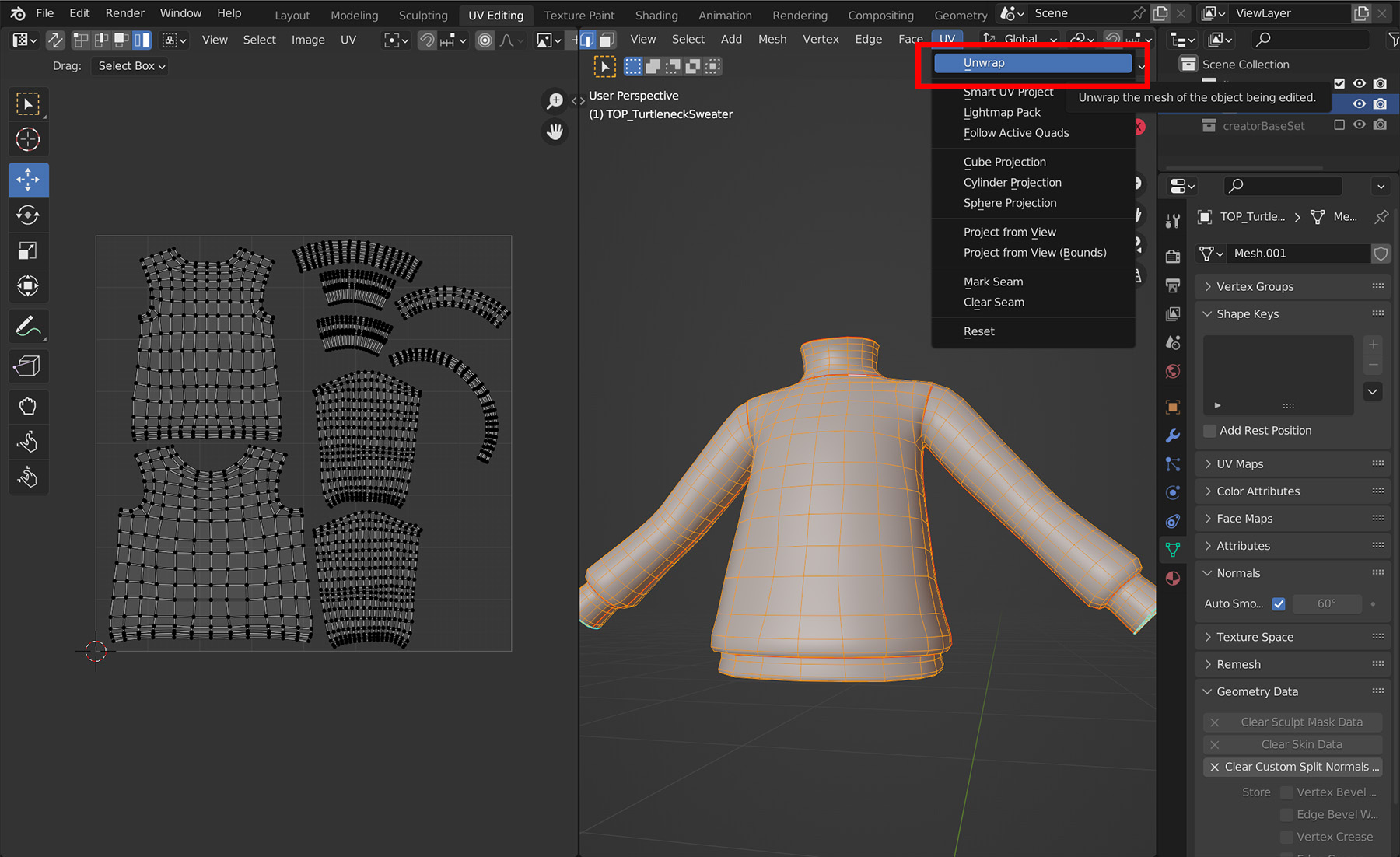Select the 2D Cursor tool
This screenshot has height=857, width=1400.
coord(28,140)
